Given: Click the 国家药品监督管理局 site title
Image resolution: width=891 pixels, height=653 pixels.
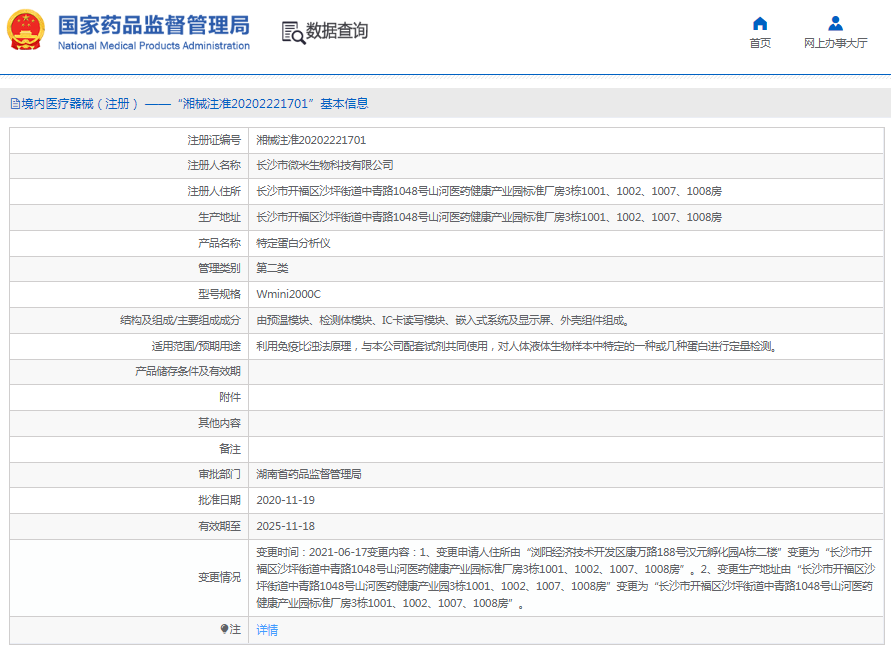Looking at the screenshot, I should 153,25.
